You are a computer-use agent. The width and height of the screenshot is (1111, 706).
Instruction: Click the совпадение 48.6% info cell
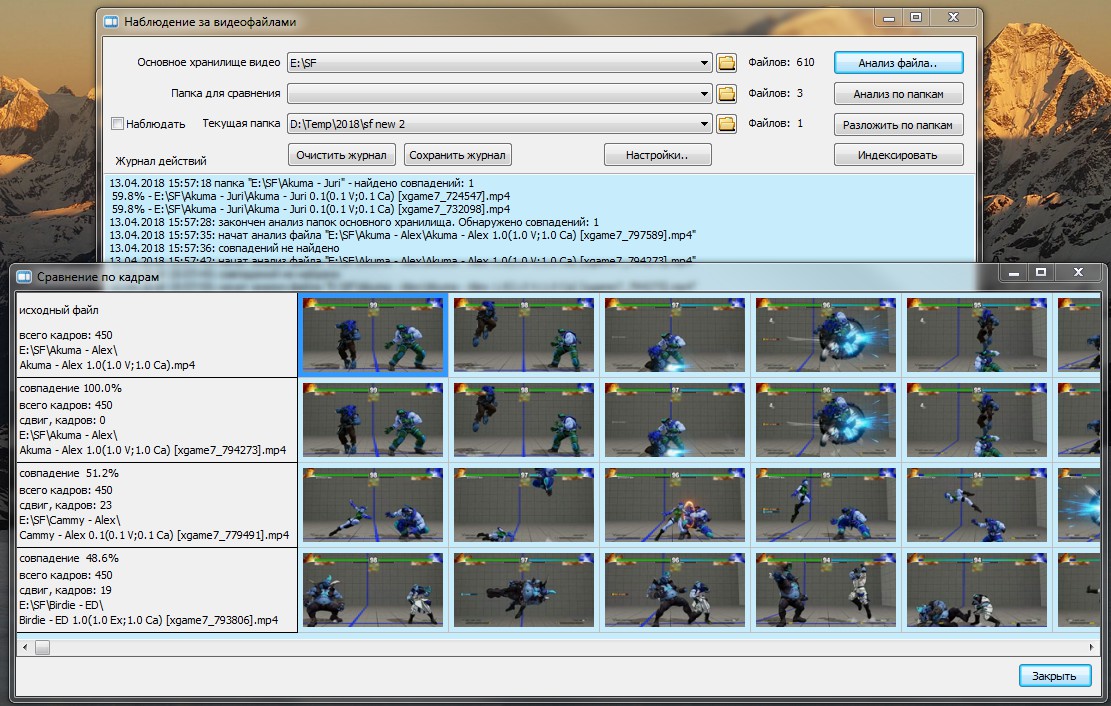tap(157, 590)
